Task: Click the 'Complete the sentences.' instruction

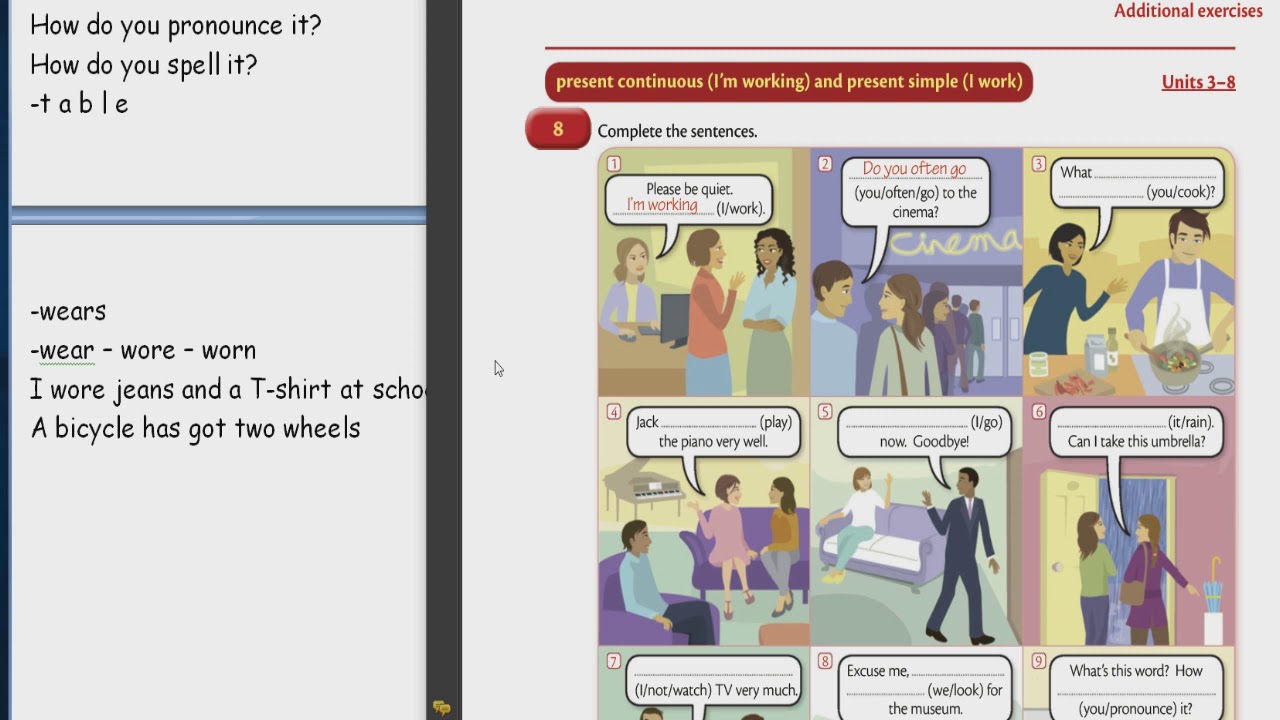Action: pyautogui.click(x=677, y=131)
